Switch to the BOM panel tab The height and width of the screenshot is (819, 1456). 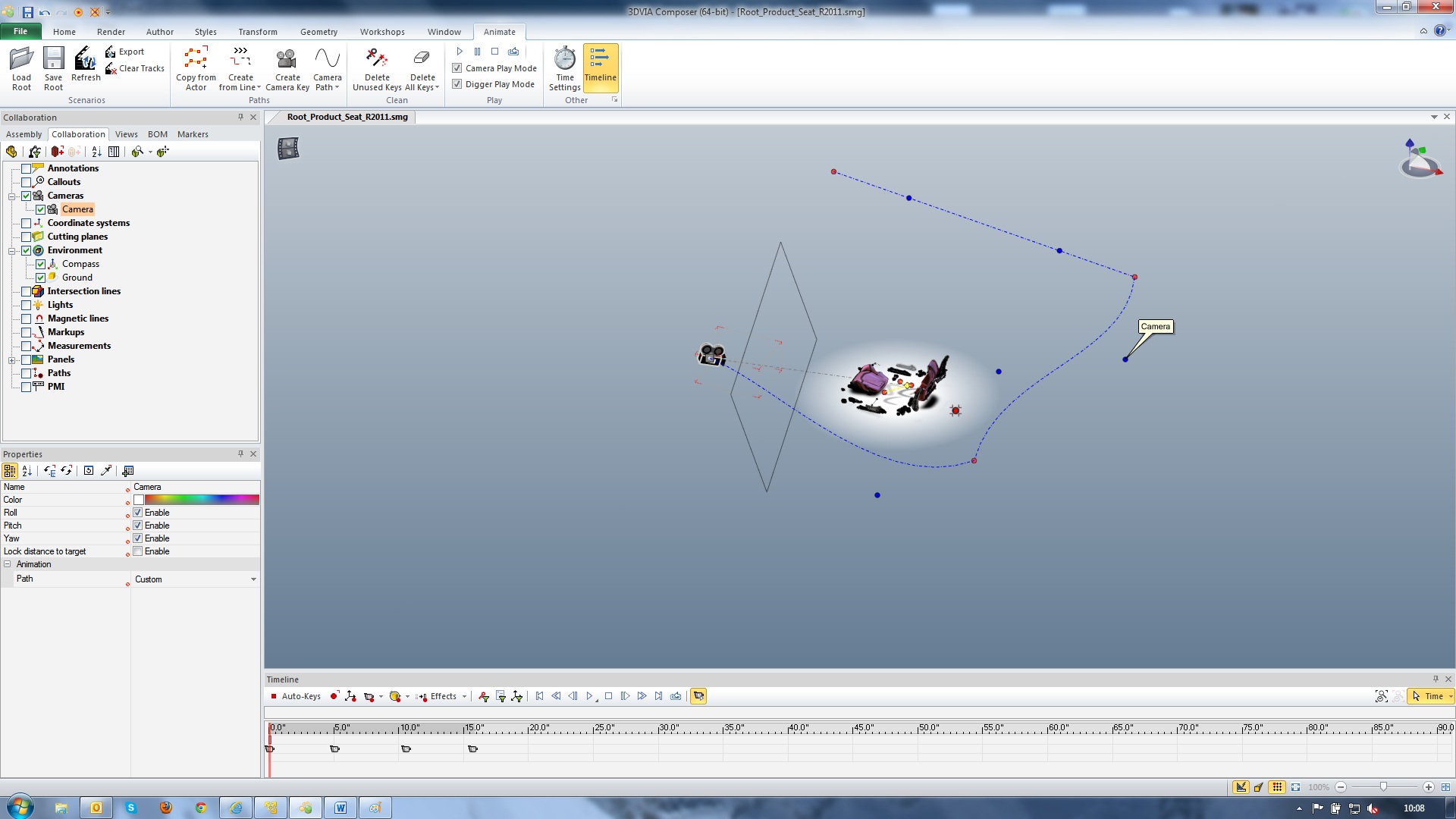(x=158, y=134)
